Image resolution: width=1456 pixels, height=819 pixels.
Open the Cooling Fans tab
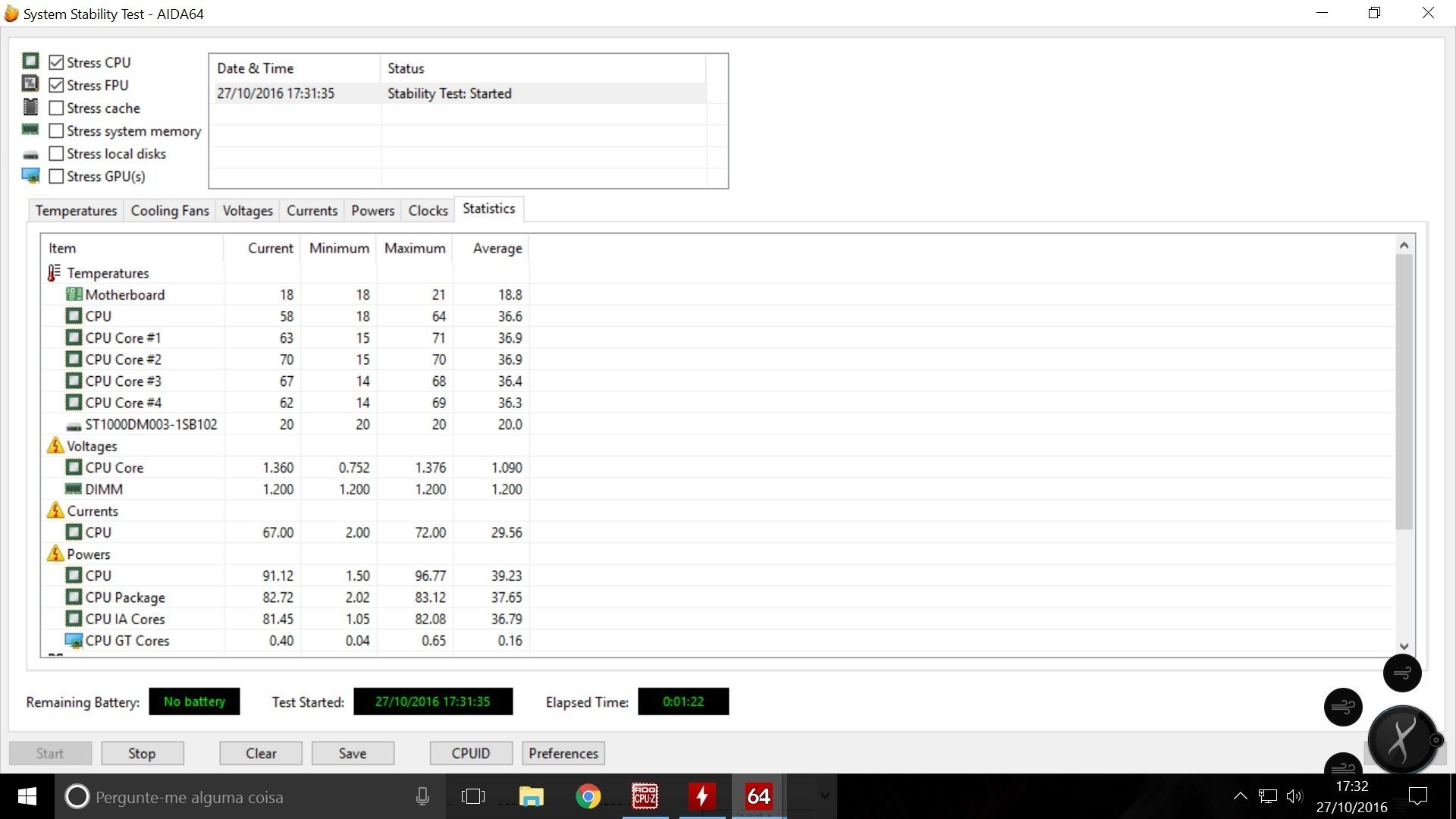[x=170, y=210]
